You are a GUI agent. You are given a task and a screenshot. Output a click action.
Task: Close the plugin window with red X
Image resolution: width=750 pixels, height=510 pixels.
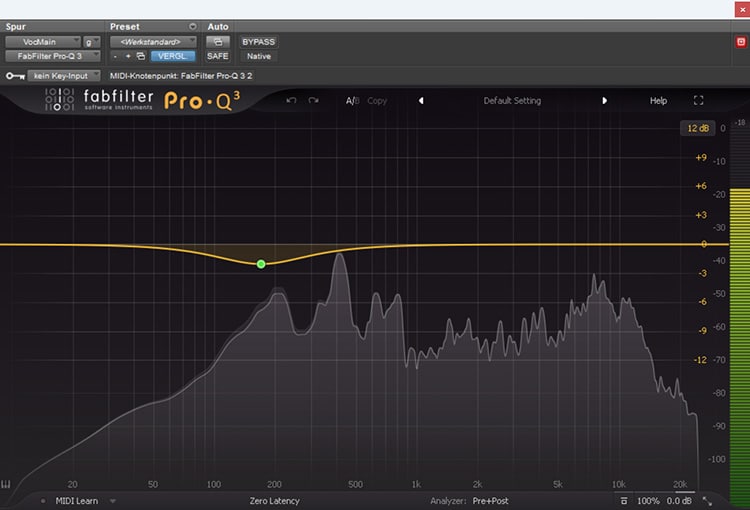[742, 10]
